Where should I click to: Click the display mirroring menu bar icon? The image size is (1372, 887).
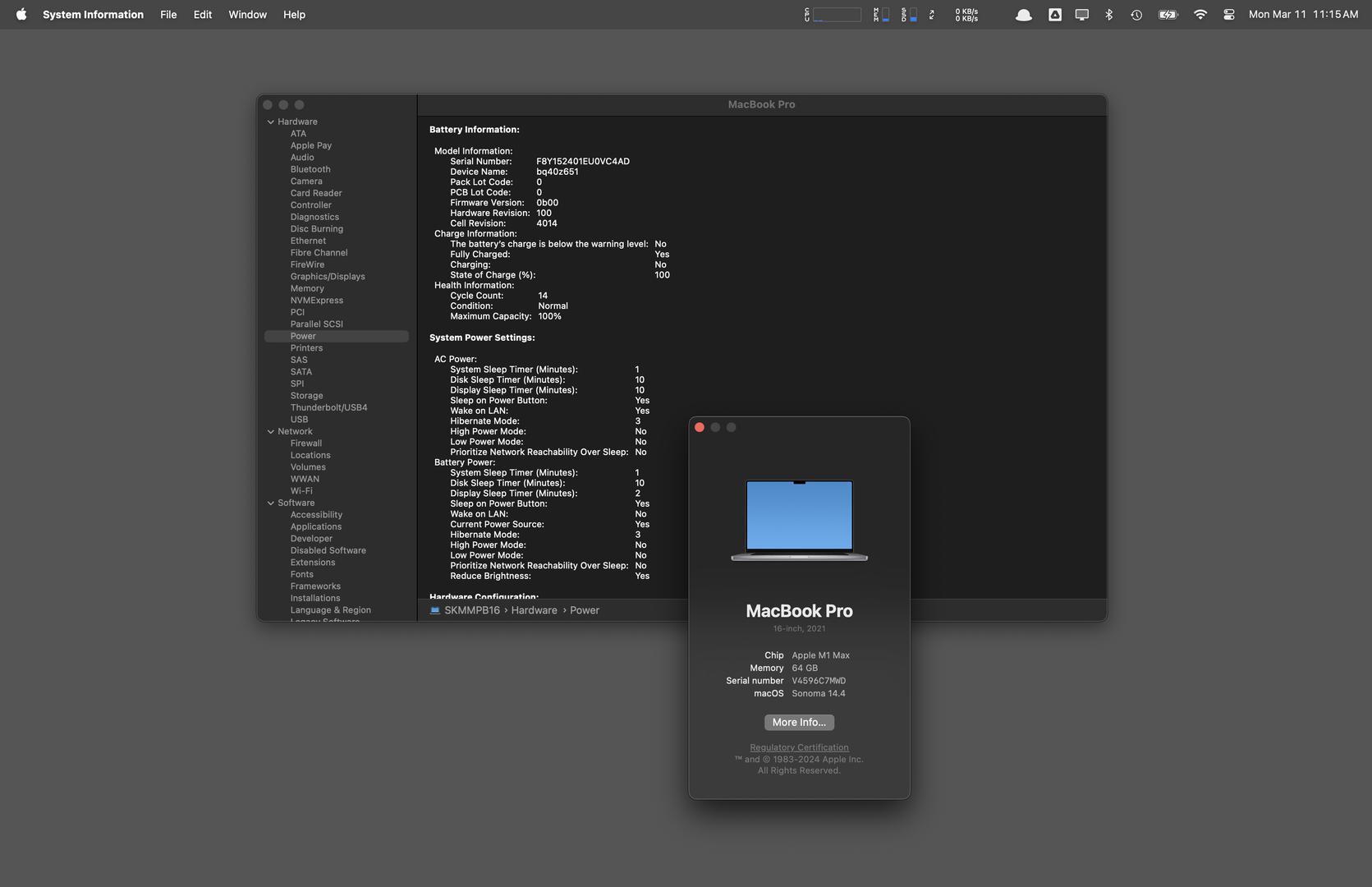click(1082, 14)
